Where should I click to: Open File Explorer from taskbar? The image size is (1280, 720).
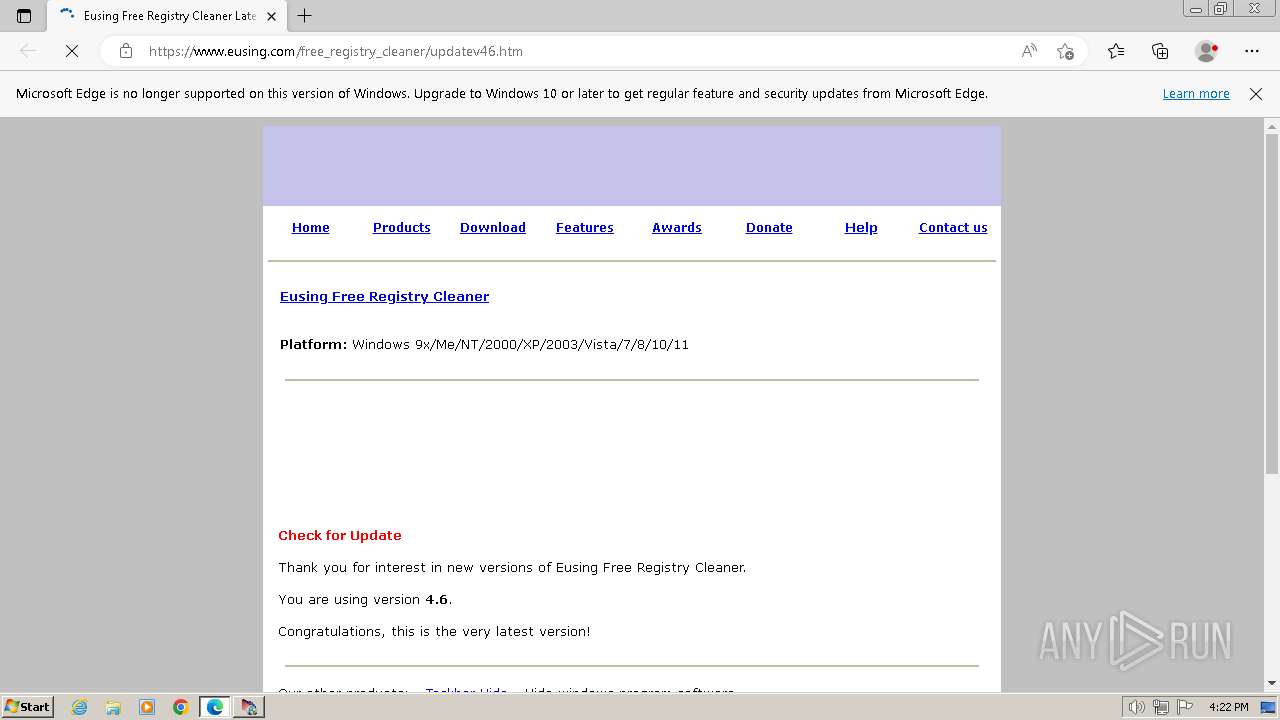click(113, 707)
